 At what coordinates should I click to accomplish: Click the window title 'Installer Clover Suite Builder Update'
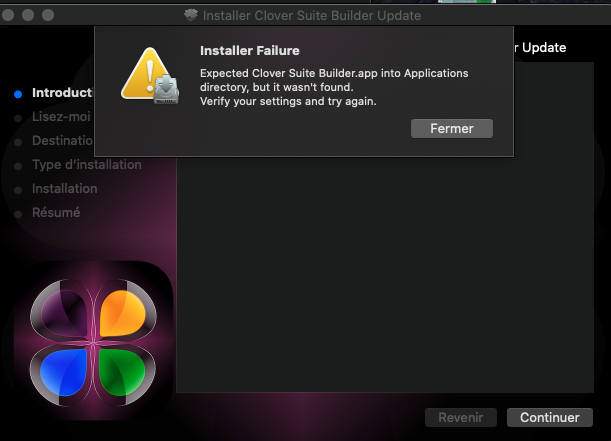click(x=312, y=16)
